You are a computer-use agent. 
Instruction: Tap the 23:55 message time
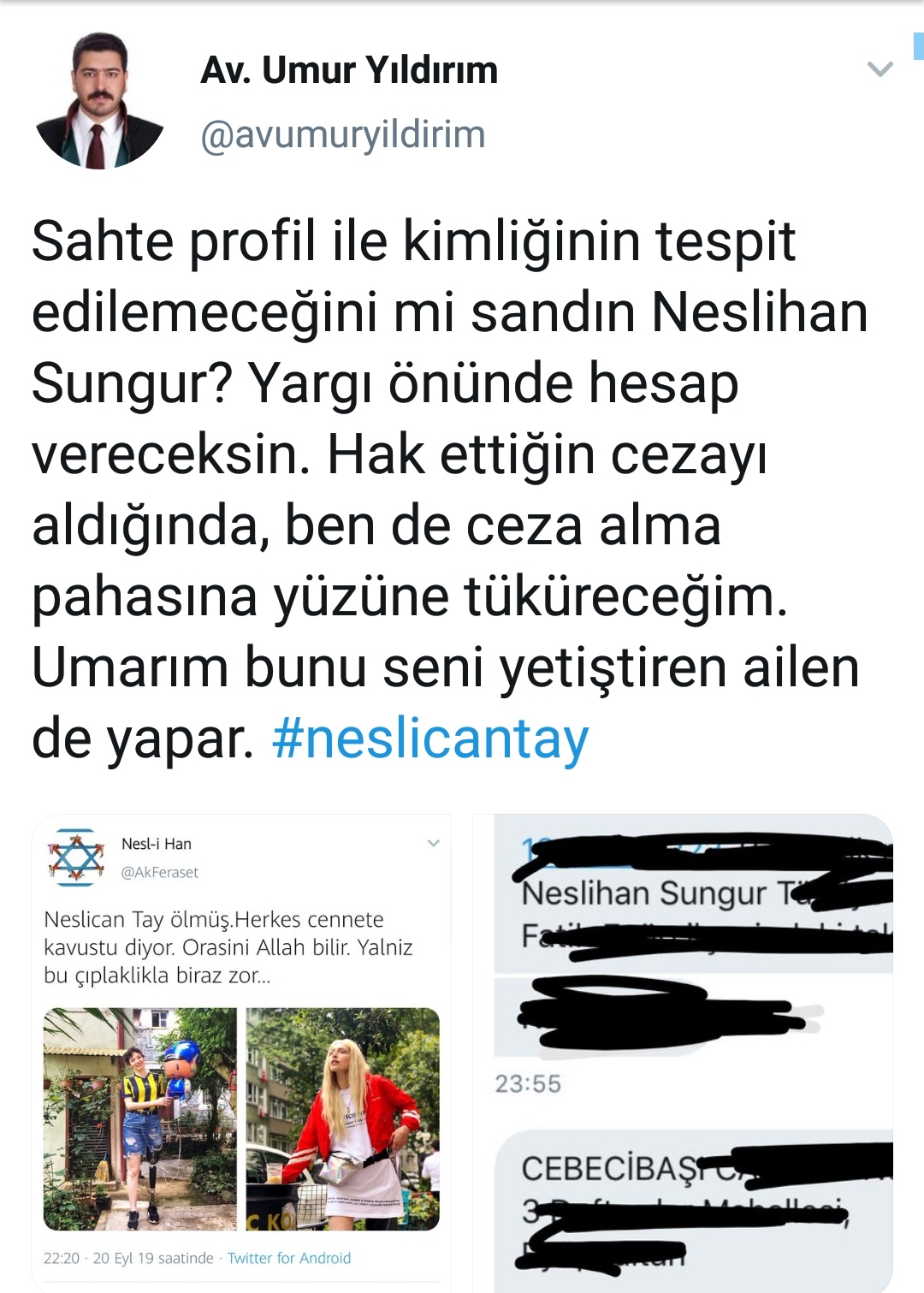(x=528, y=1084)
